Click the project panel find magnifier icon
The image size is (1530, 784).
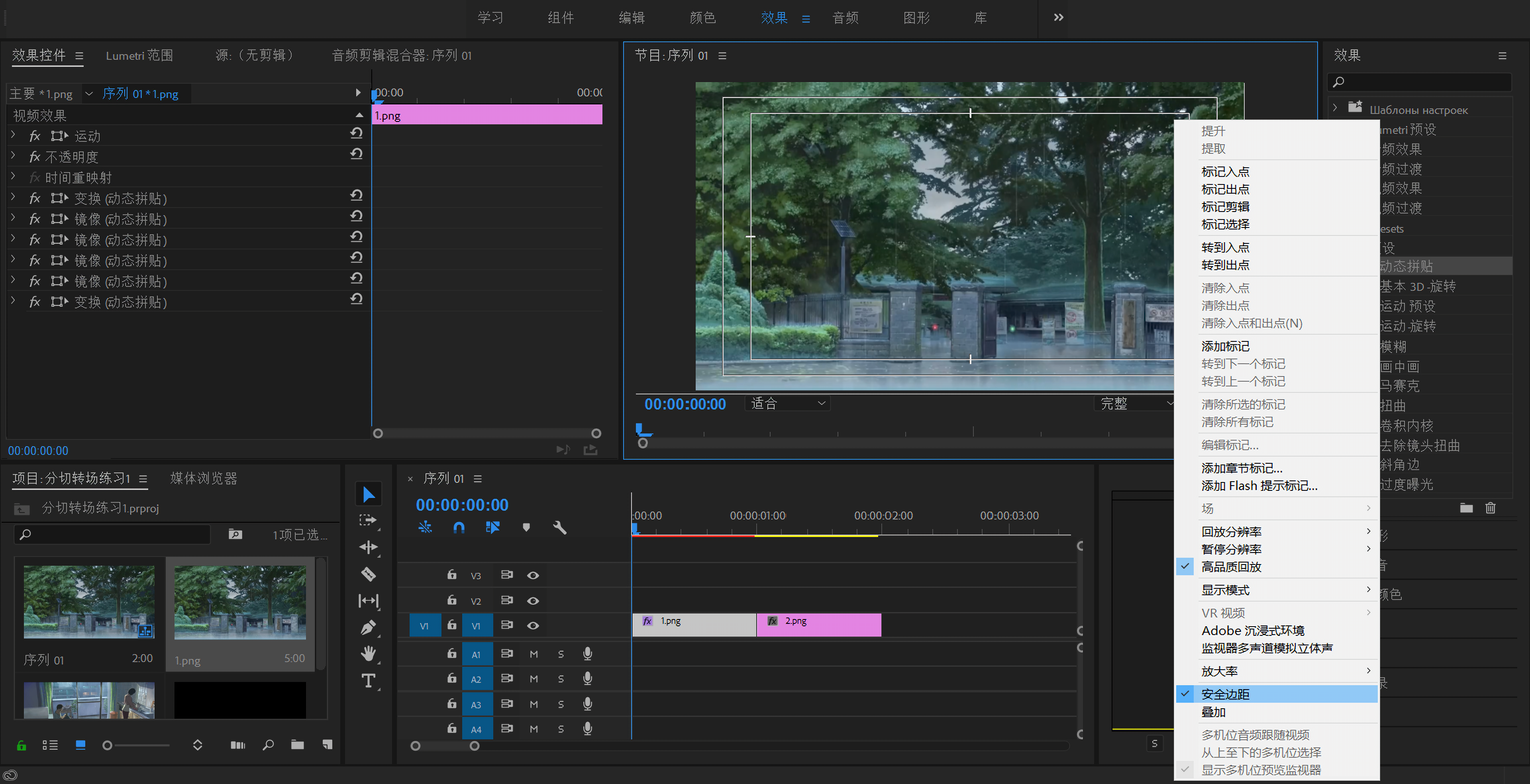pyautogui.click(x=268, y=745)
